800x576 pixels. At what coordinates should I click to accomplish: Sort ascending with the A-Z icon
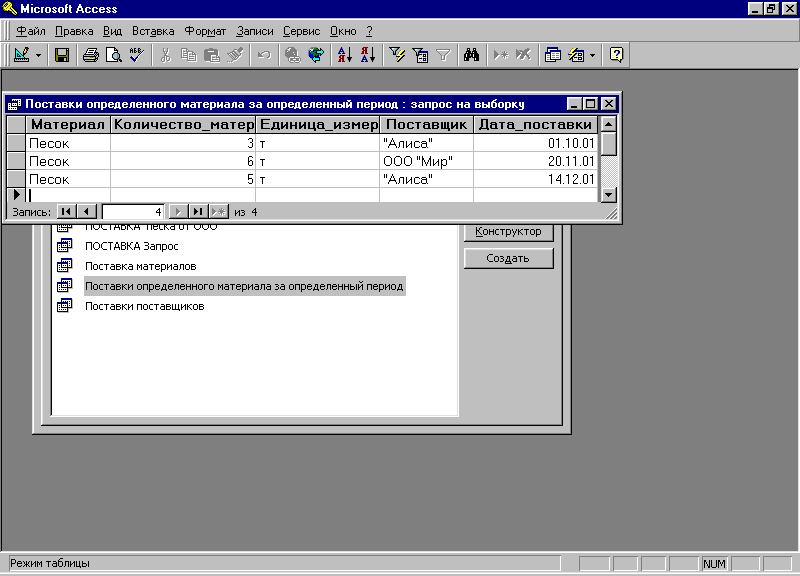pyautogui.click(x=345, y=55)
